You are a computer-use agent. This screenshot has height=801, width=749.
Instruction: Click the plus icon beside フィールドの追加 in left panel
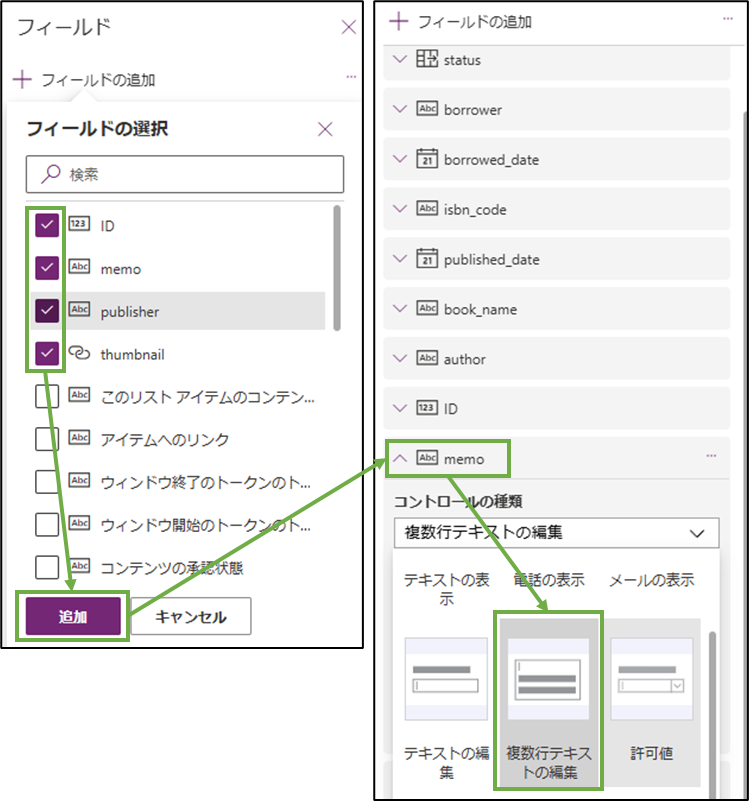point(22,80)
